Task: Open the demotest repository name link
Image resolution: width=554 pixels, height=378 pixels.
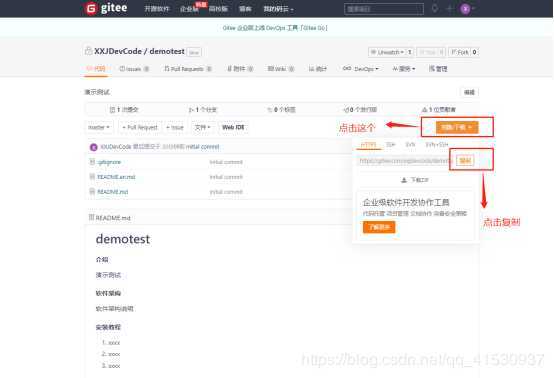Action: point(167,51)
